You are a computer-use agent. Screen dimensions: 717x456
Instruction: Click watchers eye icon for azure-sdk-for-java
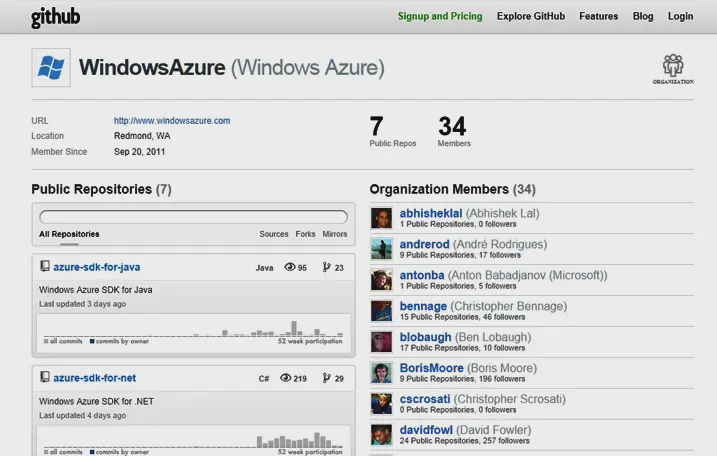tap(291, 268)
